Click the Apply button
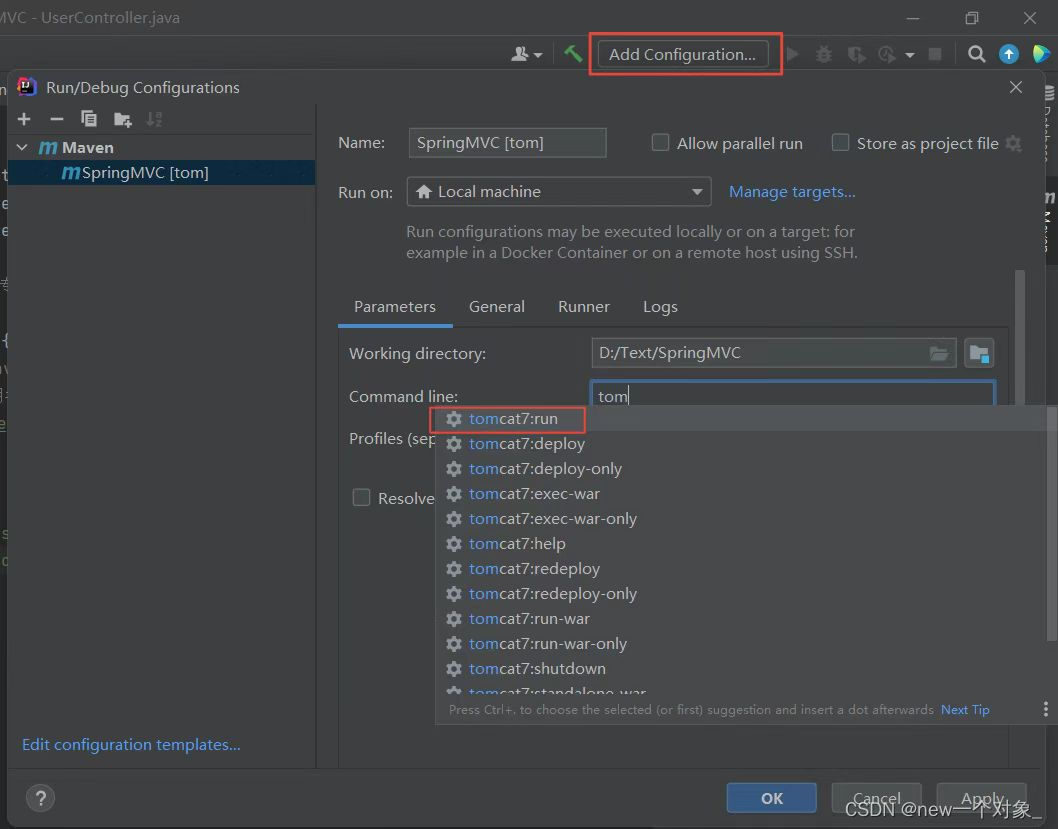Viewport: 1058px width, 829px height. (982, 798)
